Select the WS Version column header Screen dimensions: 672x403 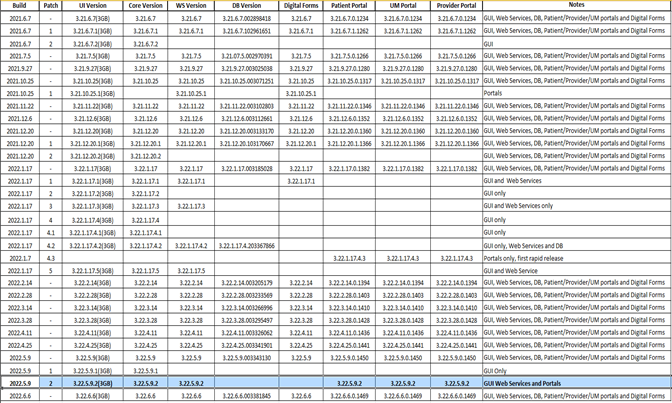[x=190, y=5]
